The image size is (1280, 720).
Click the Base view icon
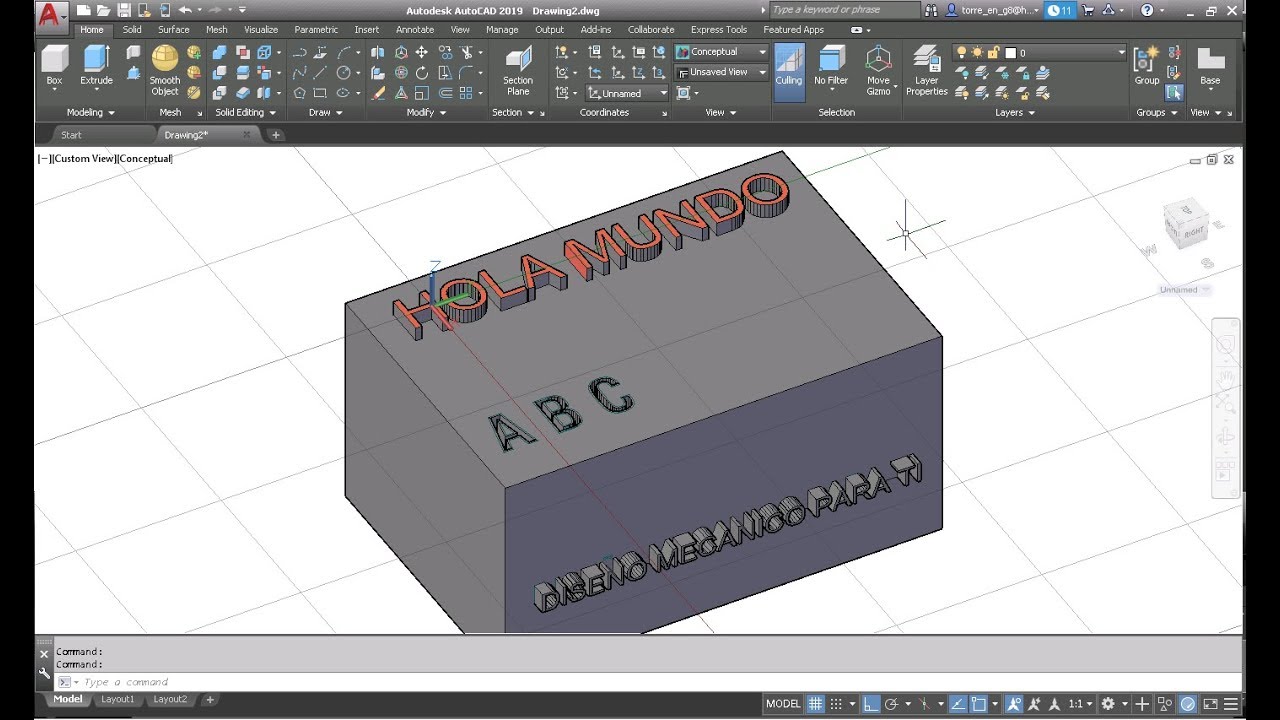pos(1210,66)
